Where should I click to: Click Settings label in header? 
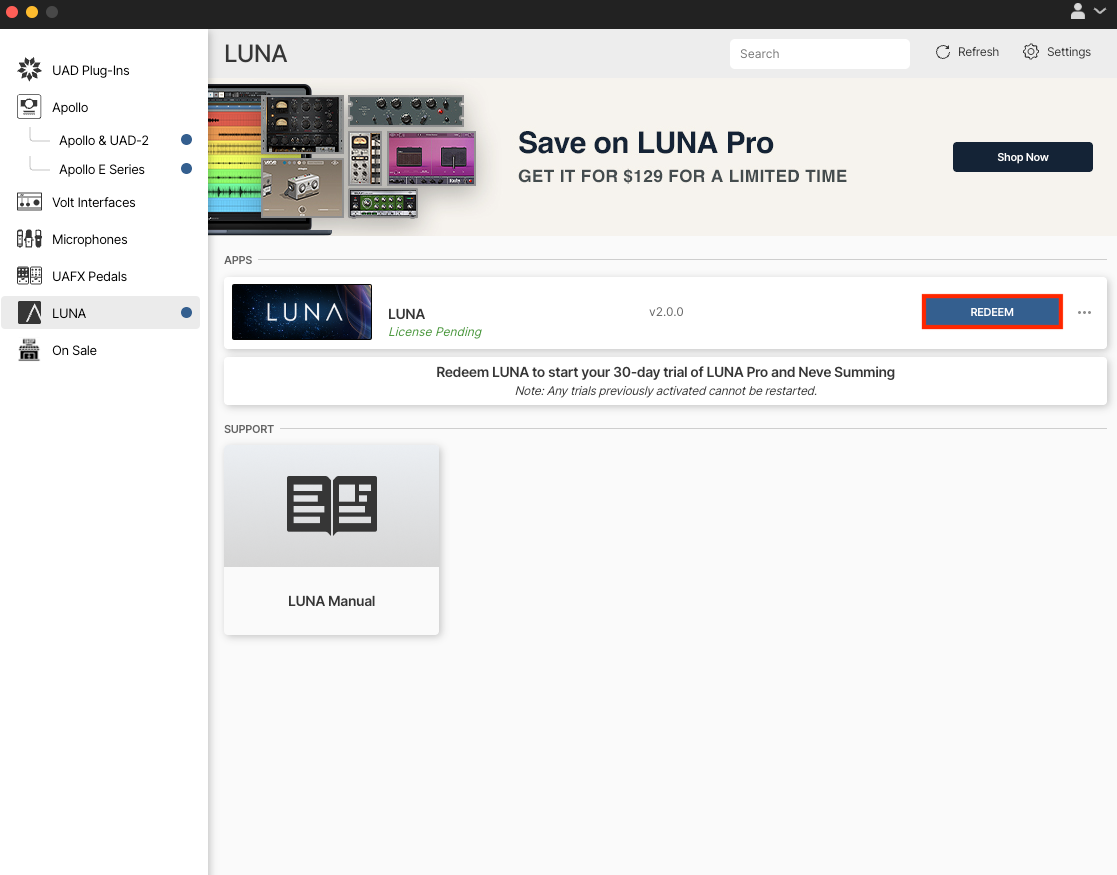point(1069,52)
